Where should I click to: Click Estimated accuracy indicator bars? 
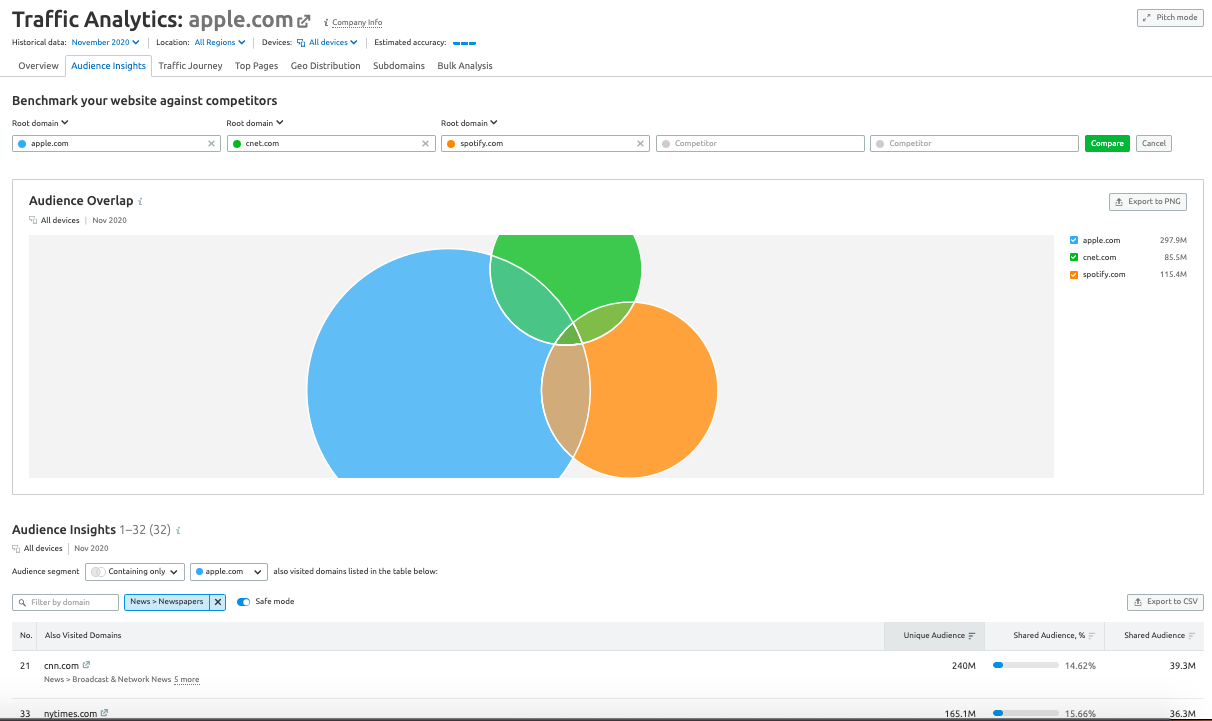464,43
